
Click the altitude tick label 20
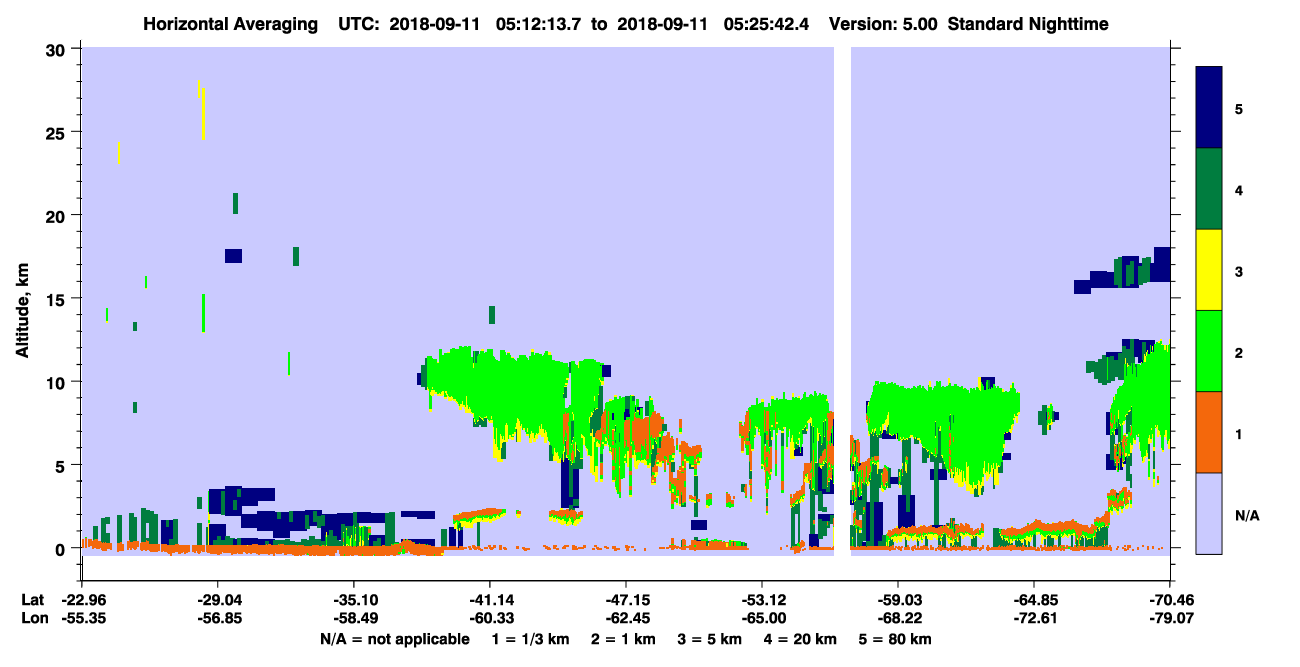point(58,215)
